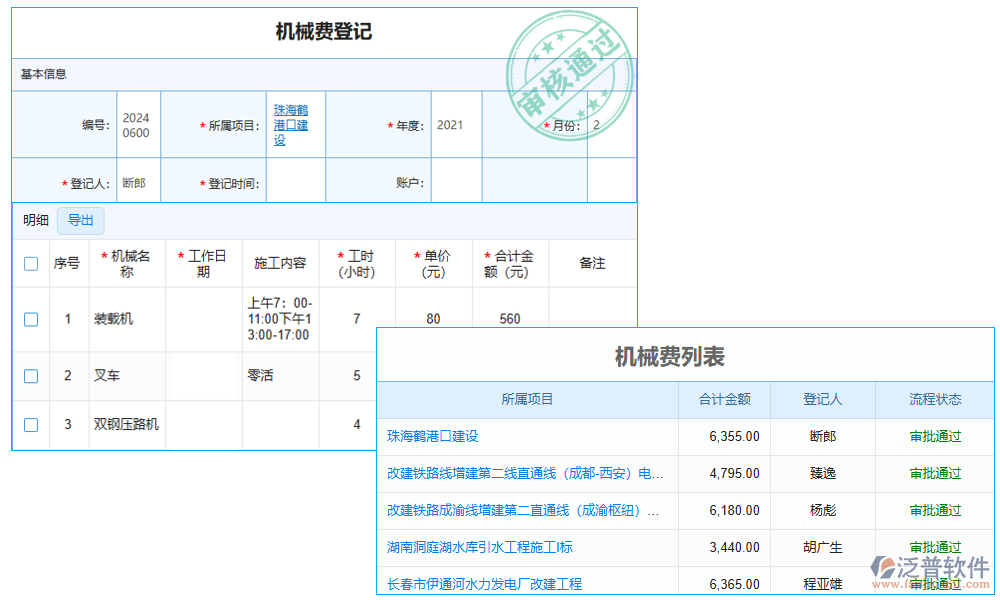Click the 导出 export button
Screen dimensions: 1000x600
(x=80, y=221)
